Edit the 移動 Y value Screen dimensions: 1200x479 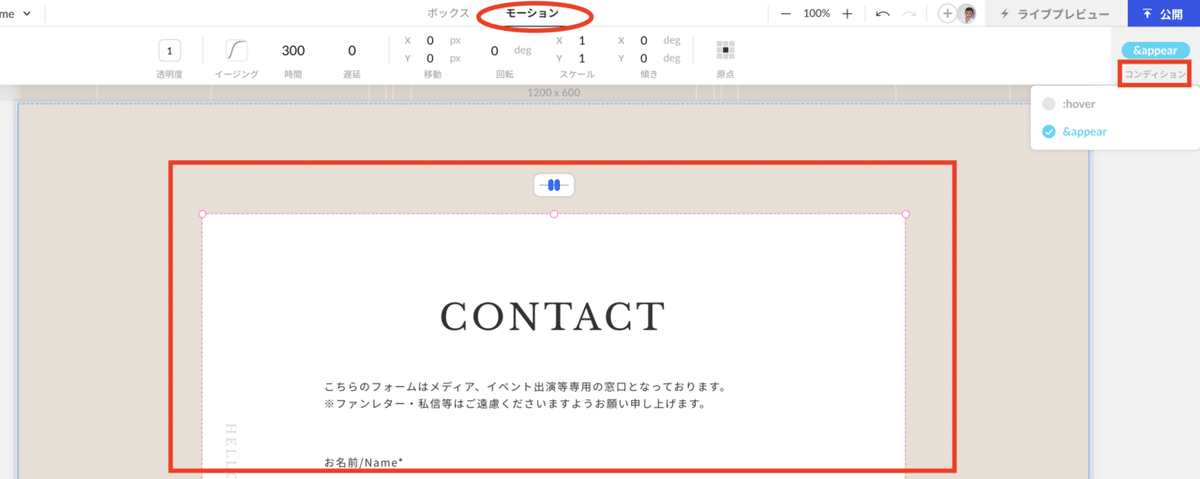coord(430,59)
